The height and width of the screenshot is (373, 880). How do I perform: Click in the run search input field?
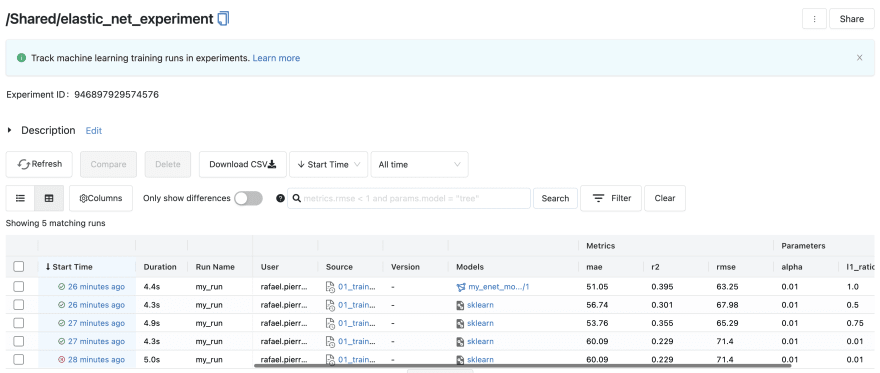click(x=409, y=198)
